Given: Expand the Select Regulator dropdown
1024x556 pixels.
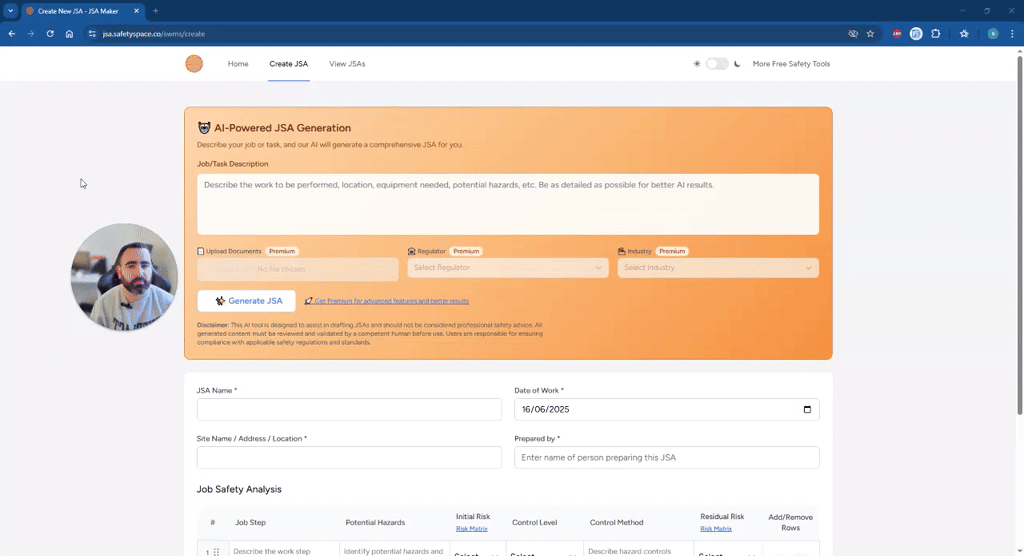Looking at the screenshot, I should tap(508, 268).
